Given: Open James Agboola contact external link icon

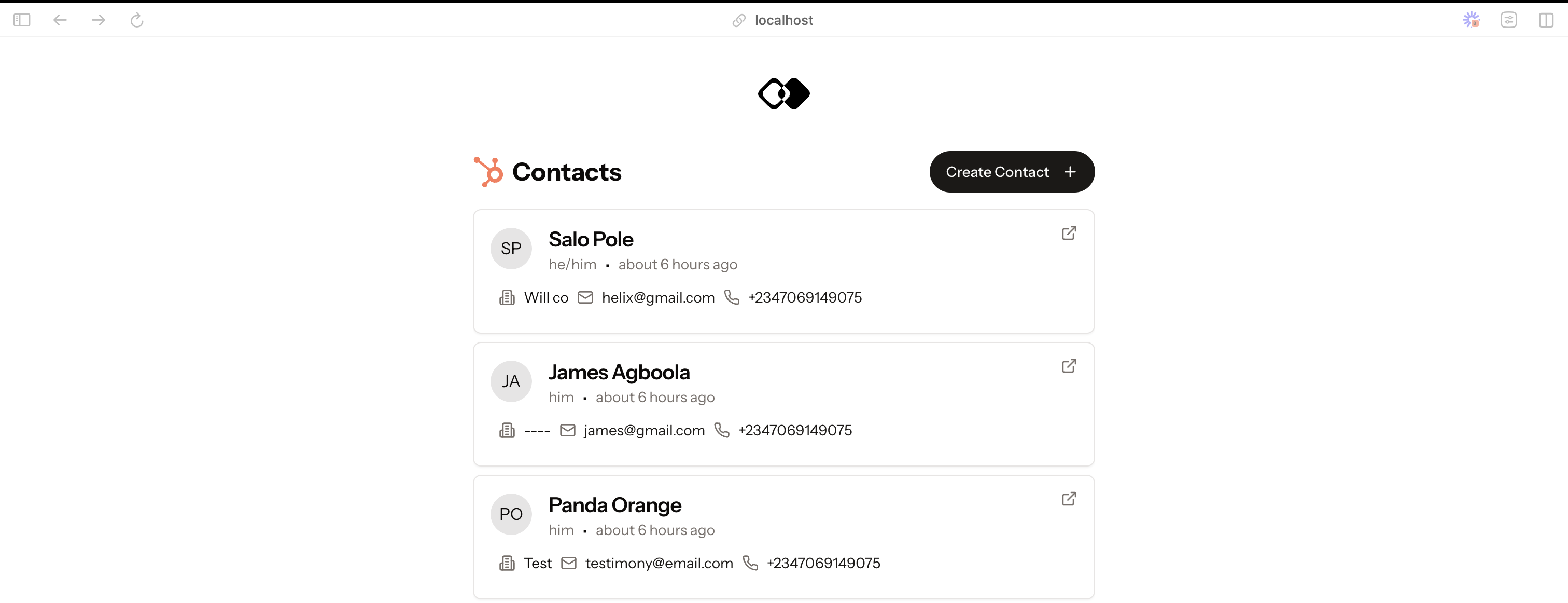Looking at the screenshot, I should point(1069,366).
